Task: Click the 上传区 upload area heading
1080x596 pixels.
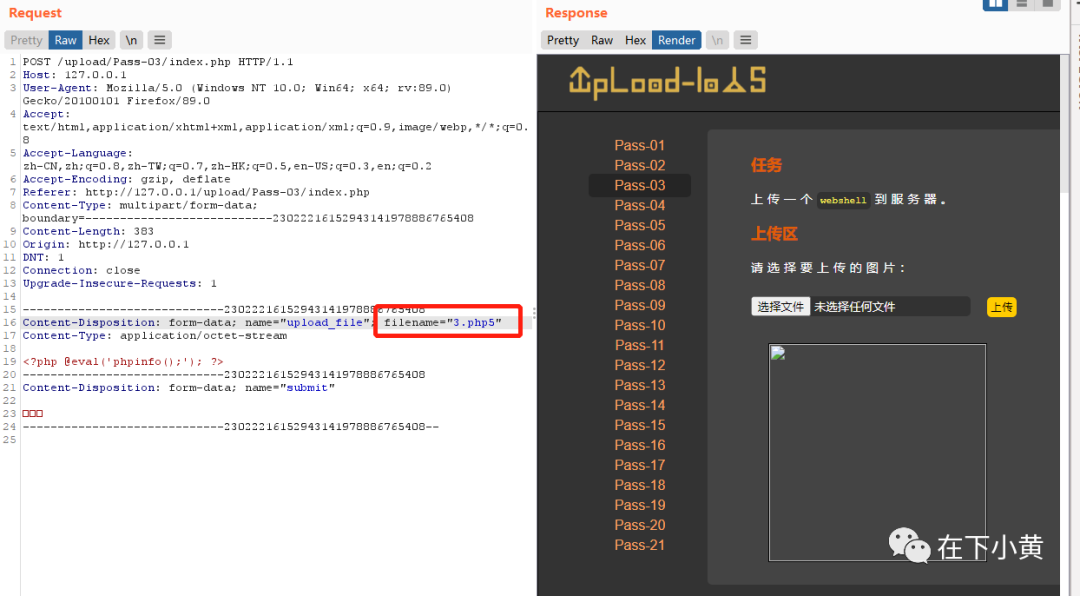Action: coord(774,234)
